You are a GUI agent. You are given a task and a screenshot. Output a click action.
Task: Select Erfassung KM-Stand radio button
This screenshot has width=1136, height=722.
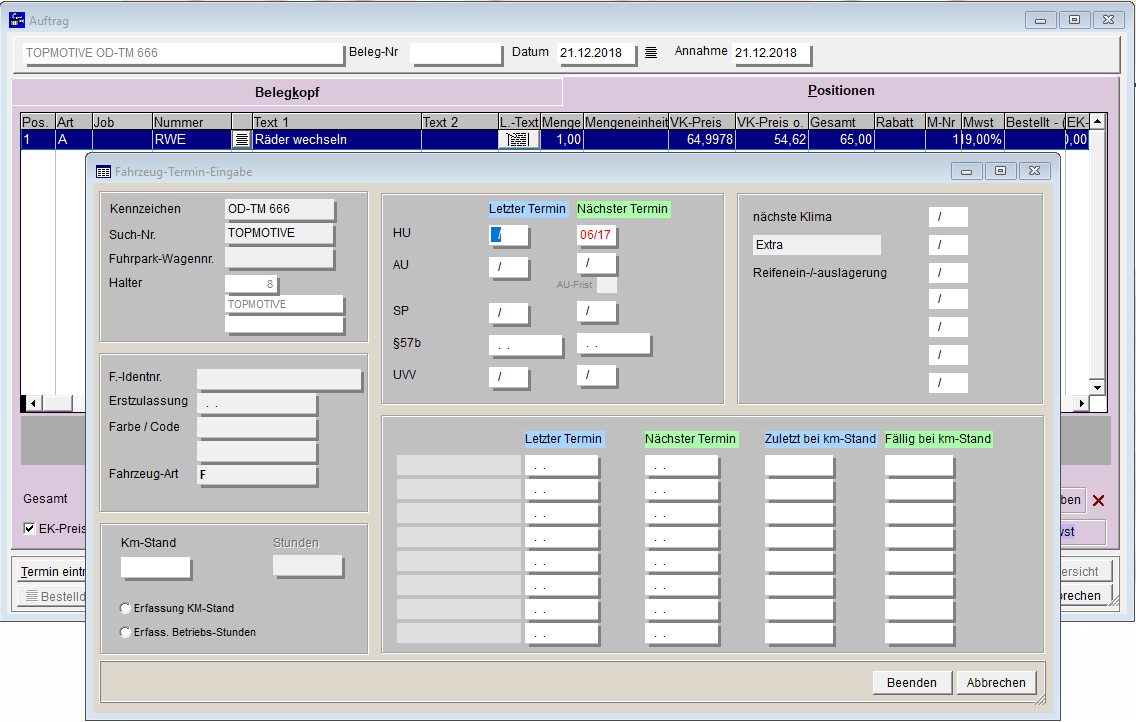[x=125, y=608]
